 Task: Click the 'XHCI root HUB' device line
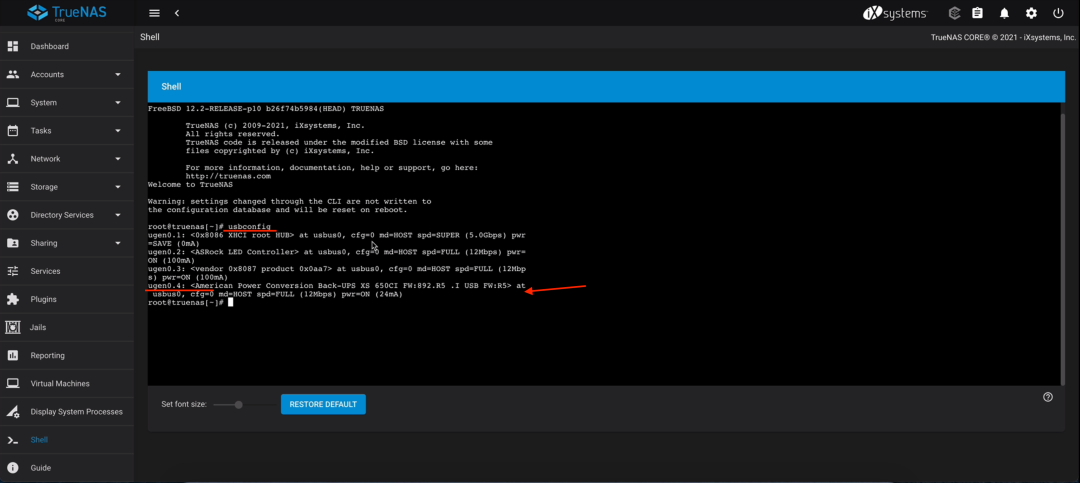point(337,235)
